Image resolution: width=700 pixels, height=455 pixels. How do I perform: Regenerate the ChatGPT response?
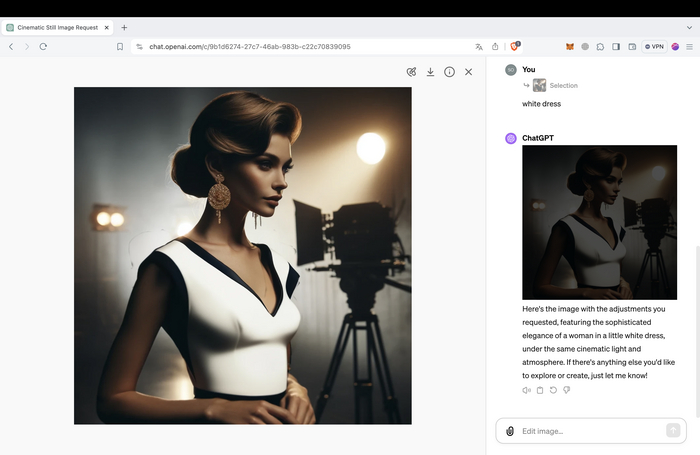pyautogui.click(x=552, y=390)
